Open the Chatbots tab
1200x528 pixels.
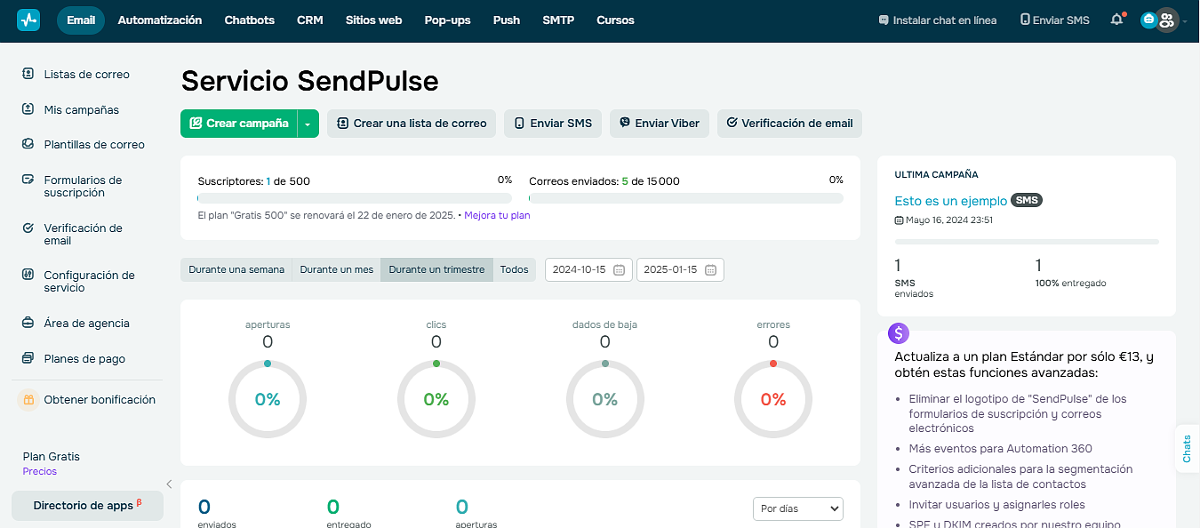coord(249,20)
